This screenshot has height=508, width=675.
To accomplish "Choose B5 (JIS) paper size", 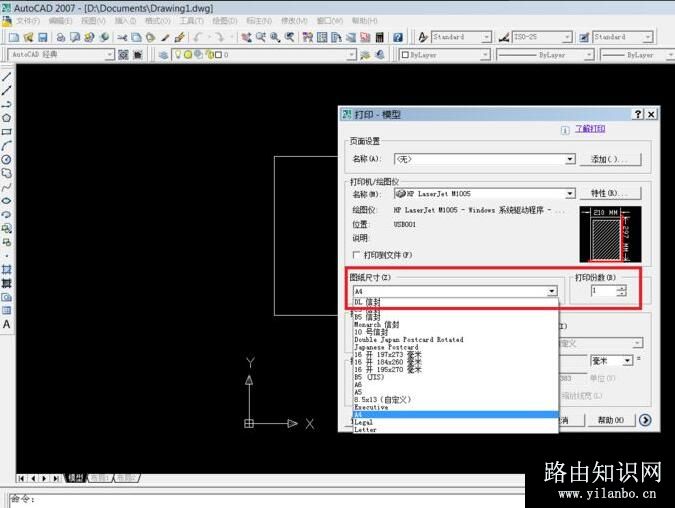I will 455,377.
